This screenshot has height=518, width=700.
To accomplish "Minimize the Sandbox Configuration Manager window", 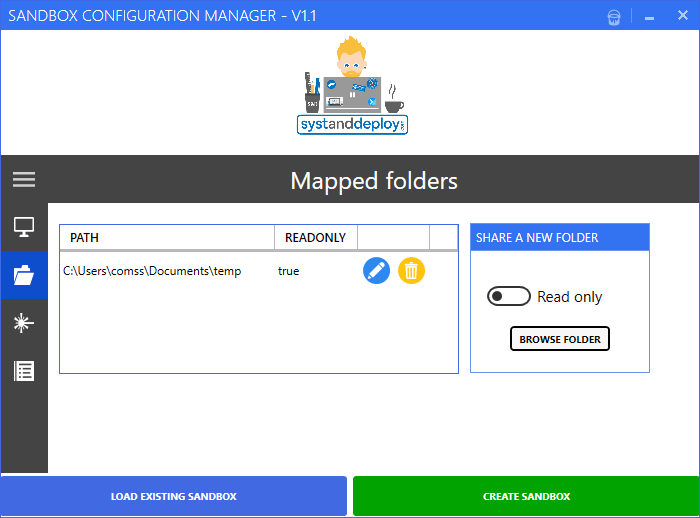I will tap(650, 17).
